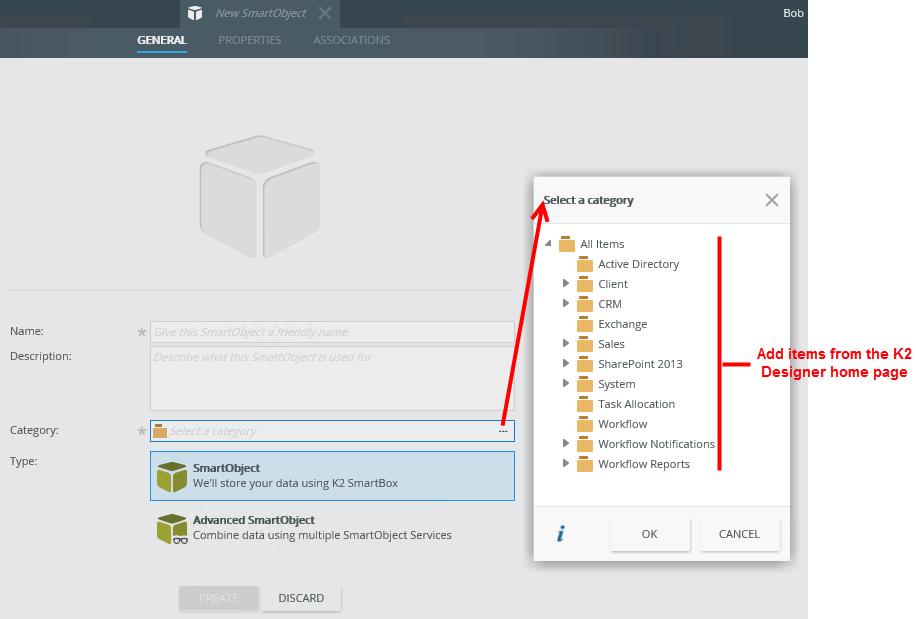Click the folder icon in Category field
The width and height of the screenshot is (916, 619).
pos(159,431)
